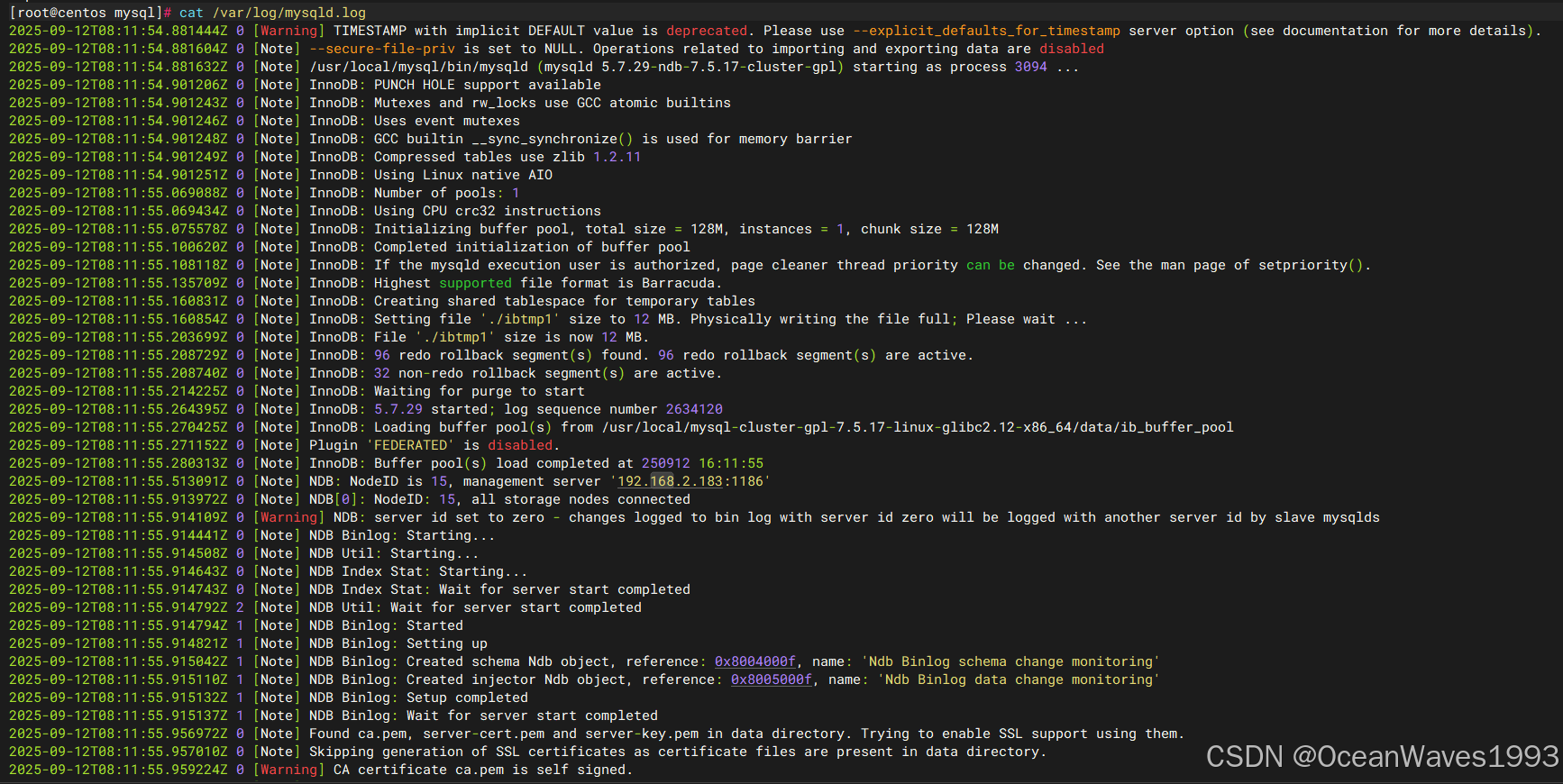Select the green word 'supported' in Barracuda line

(475, 283)
